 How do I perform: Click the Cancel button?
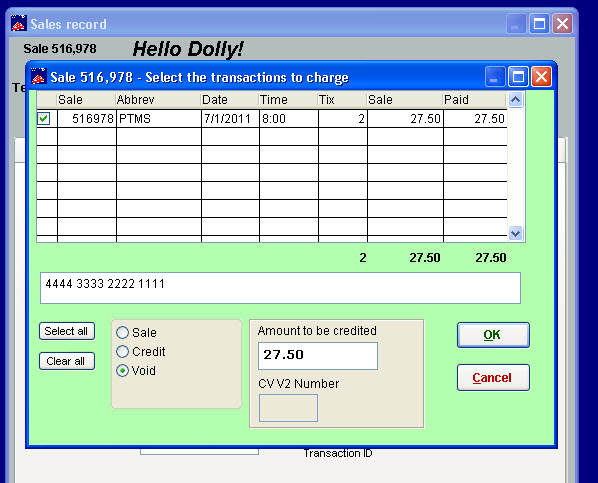coord(493,378)
